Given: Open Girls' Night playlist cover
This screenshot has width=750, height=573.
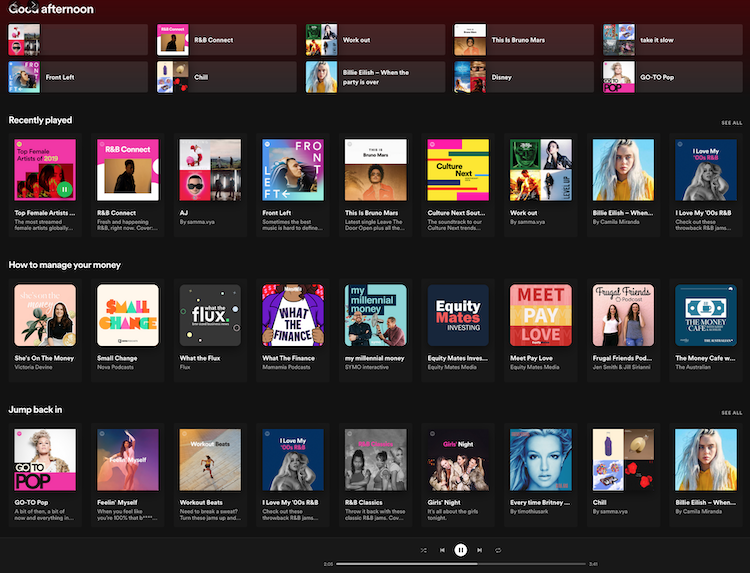Looking at the screenshot, I should (x=458, y=460).
